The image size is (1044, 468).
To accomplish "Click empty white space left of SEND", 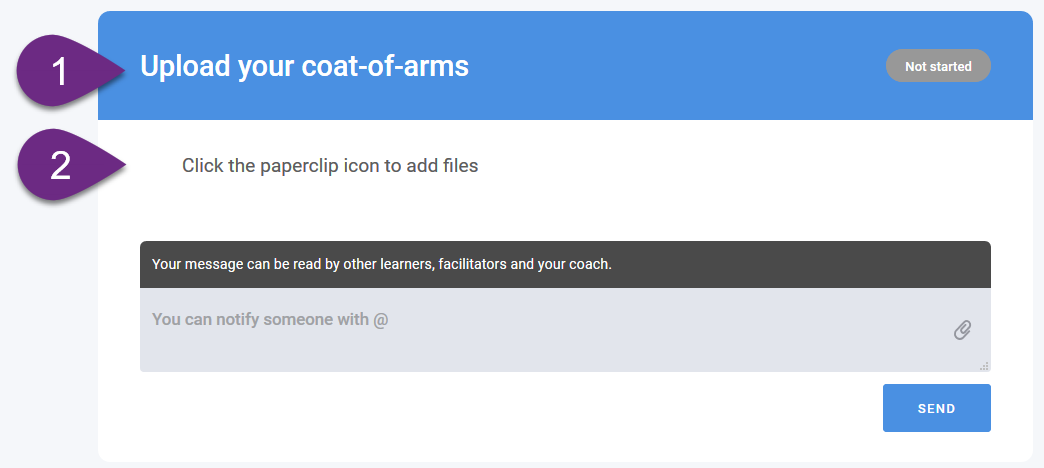I will (500, 408).
